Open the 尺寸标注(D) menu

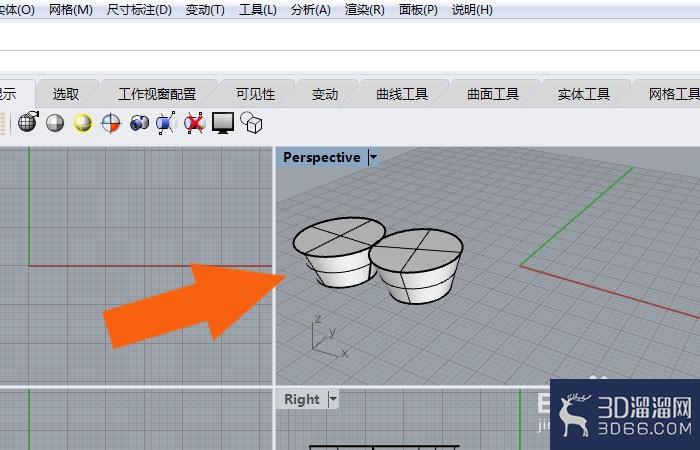[139, 10]
